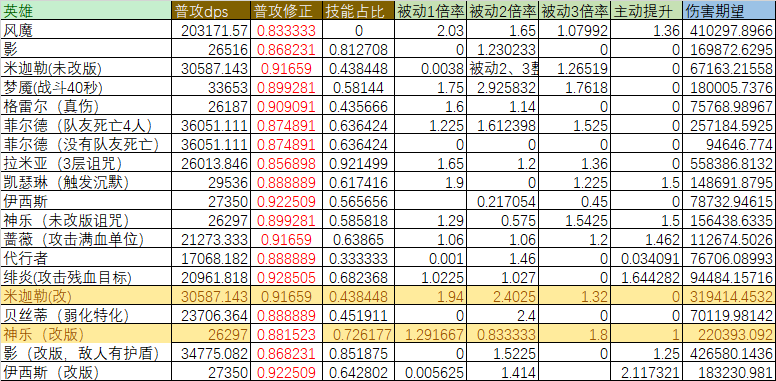This screenshot has height=381, width=776.
Task: Click the 风魔 hero name cell
Action: tap(86, 31)
